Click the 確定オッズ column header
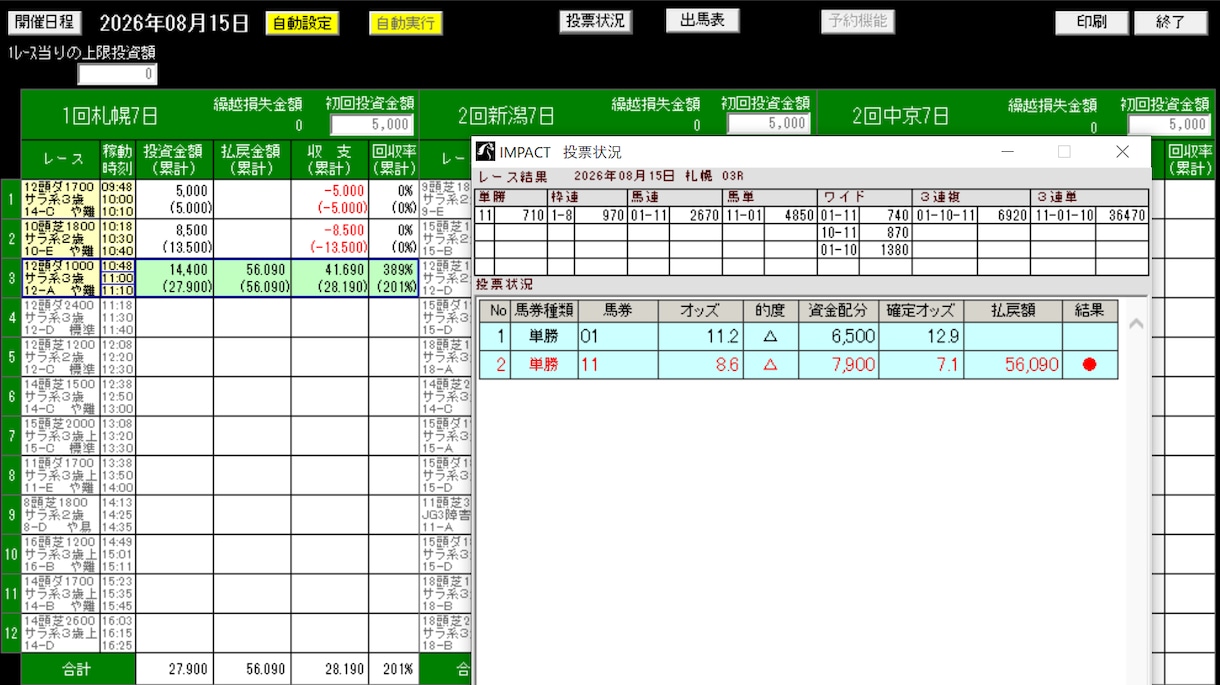Viewport: 1220px width, 685px height. pyautogui.click(x=921, y=310)
